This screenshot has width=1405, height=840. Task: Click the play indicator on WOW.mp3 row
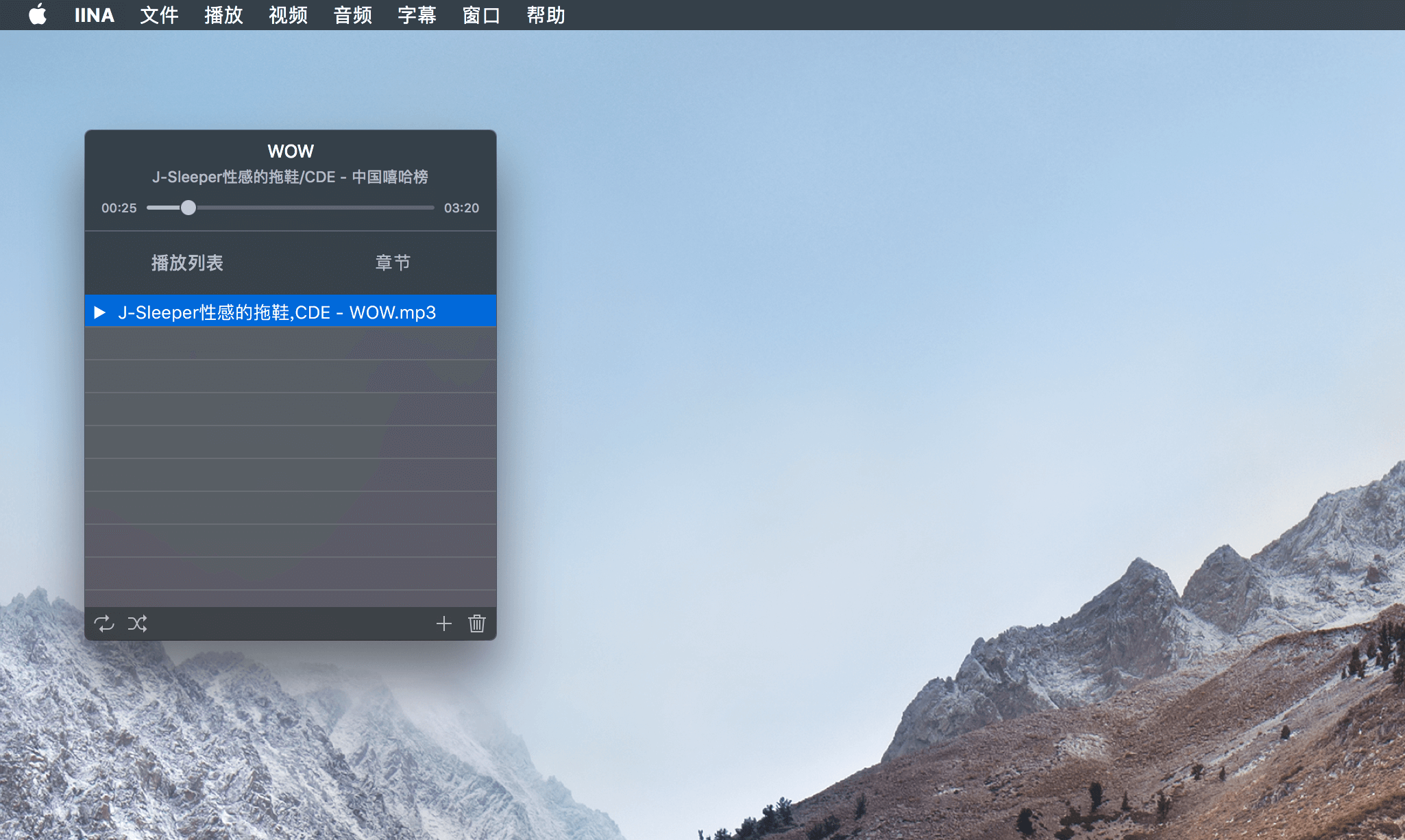click(x=100, y=312)
